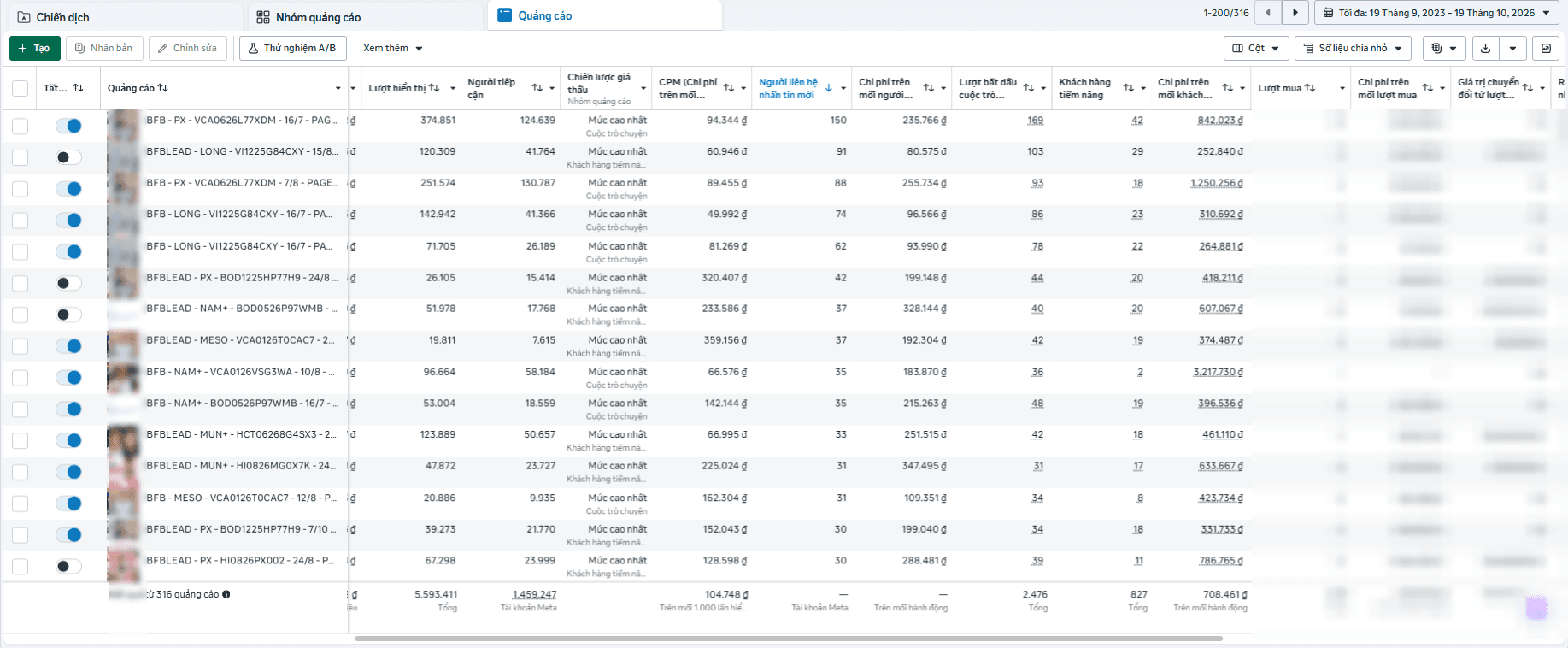Click the Chỉnh sửa button
The image size is (1568, 648).
pos(188,49)
